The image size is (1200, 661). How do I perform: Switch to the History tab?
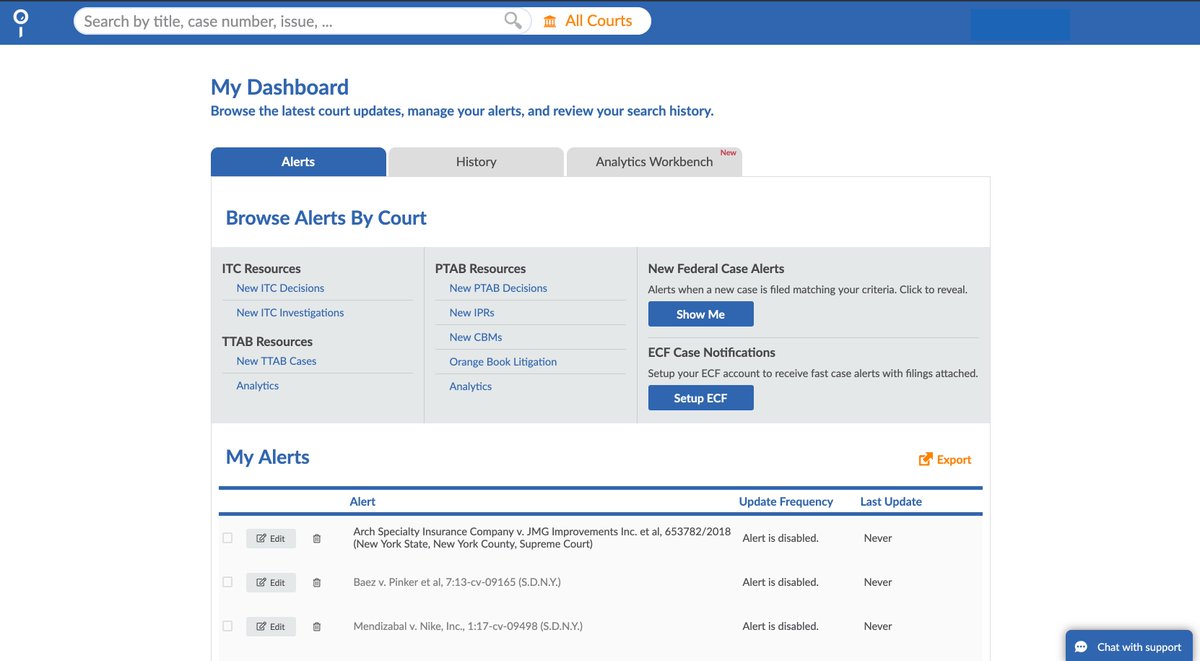pos(476,162)
